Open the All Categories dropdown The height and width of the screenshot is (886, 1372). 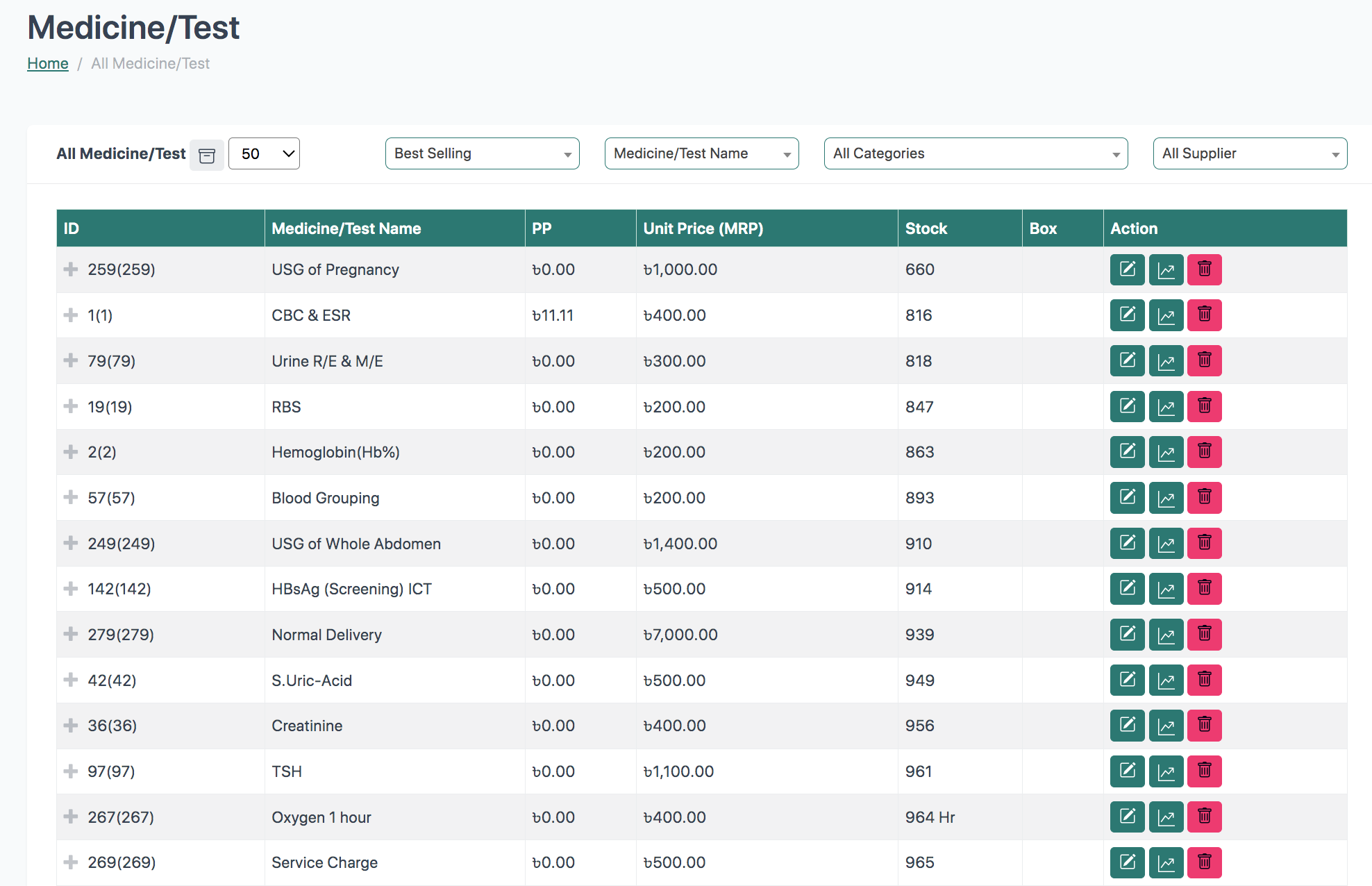point(975,153)
